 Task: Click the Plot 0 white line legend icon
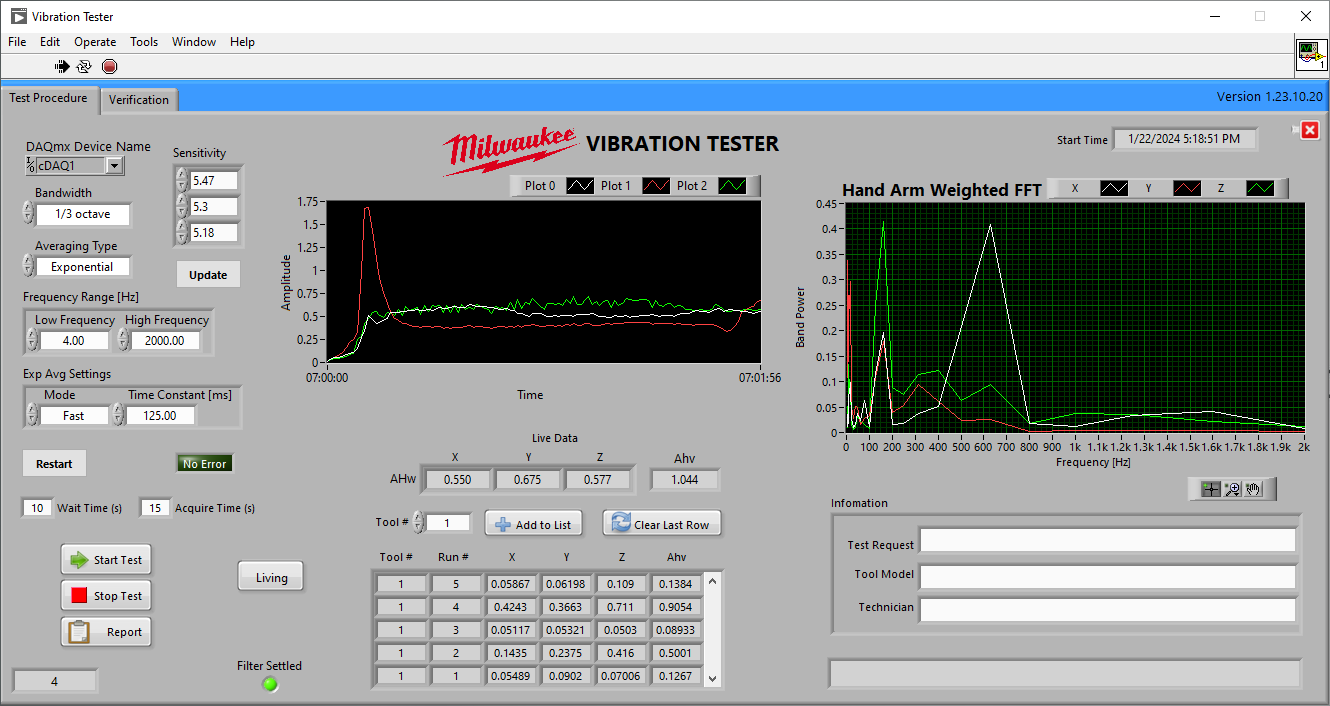pos(580,186)
